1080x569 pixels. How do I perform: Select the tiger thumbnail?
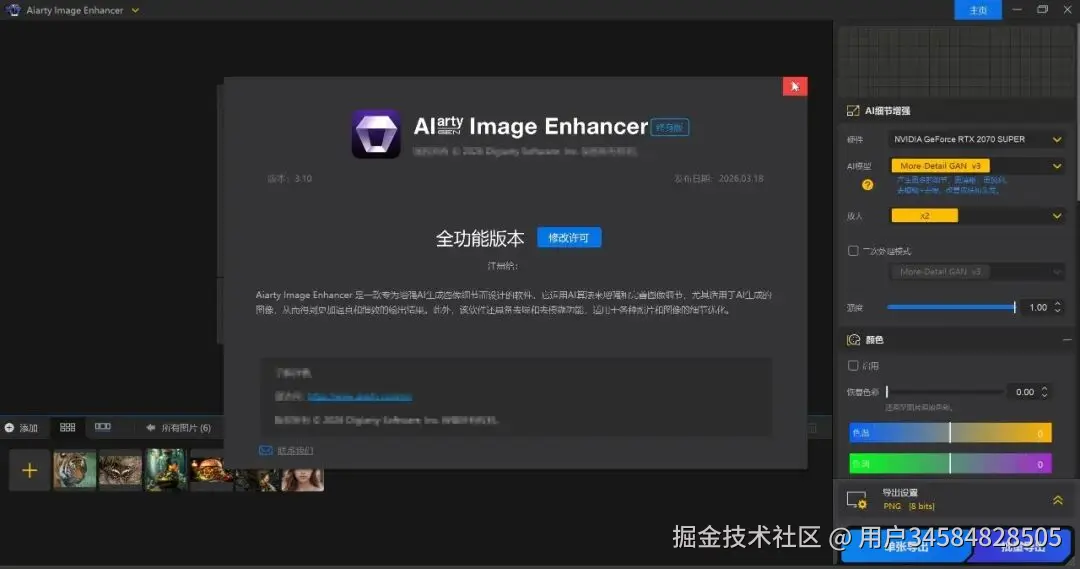point(74,470)
